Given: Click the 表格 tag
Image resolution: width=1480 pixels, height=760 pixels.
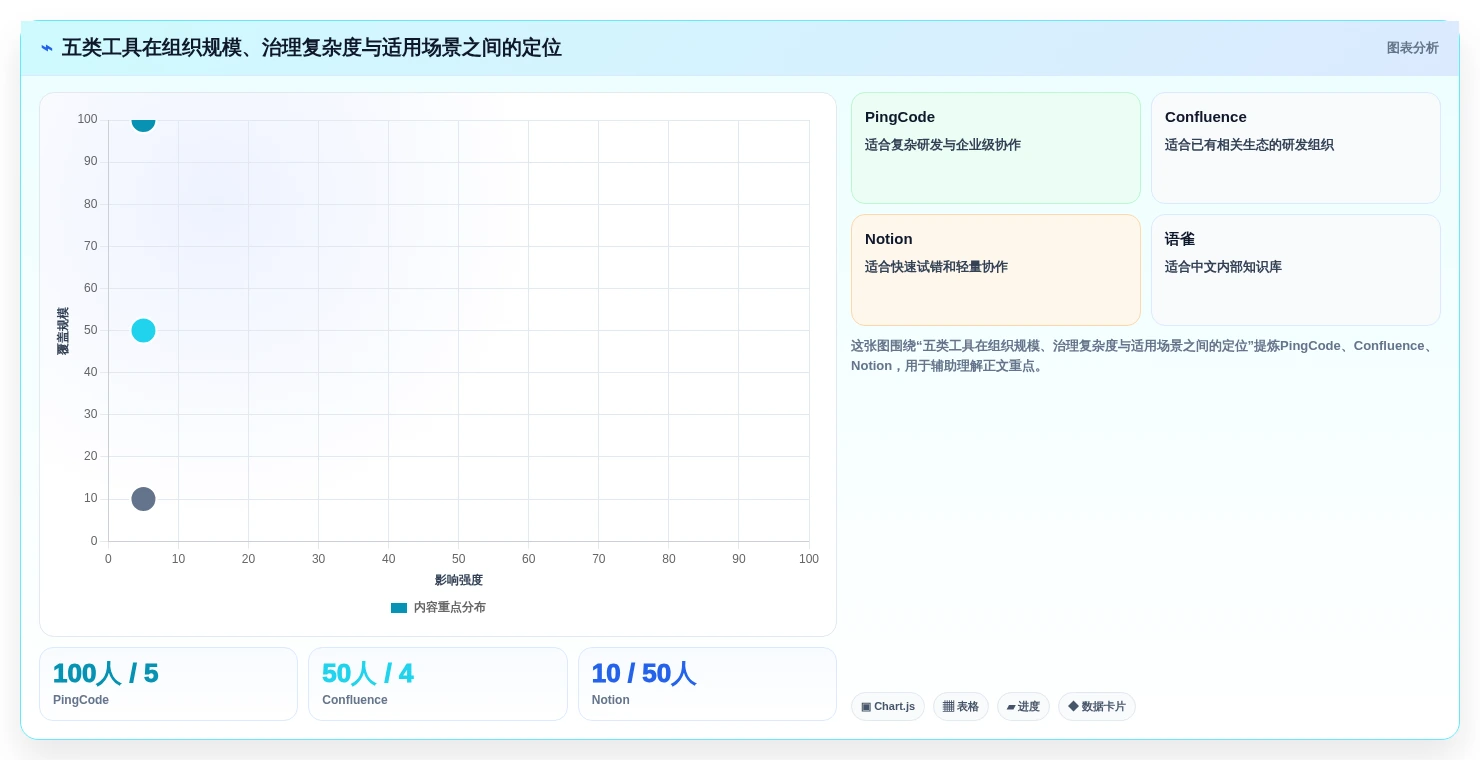Looking at the screenshot, I should click(961, 707).
